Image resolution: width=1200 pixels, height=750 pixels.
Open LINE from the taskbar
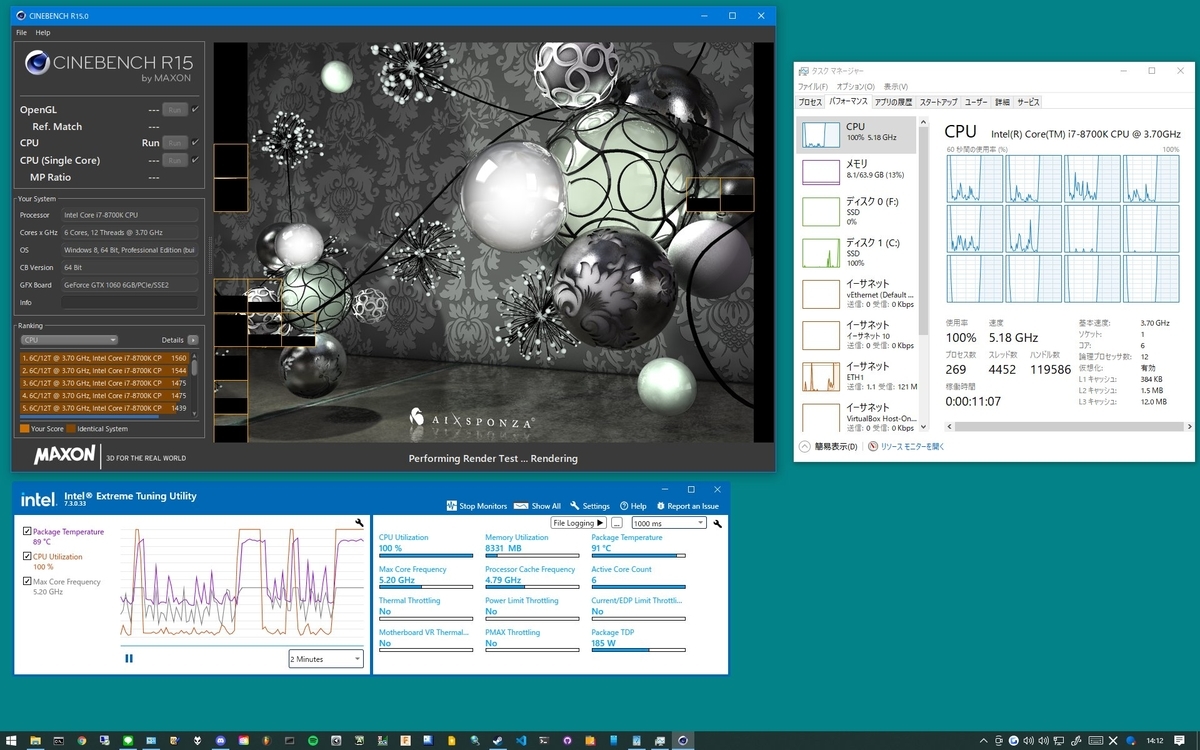point(128,741)
